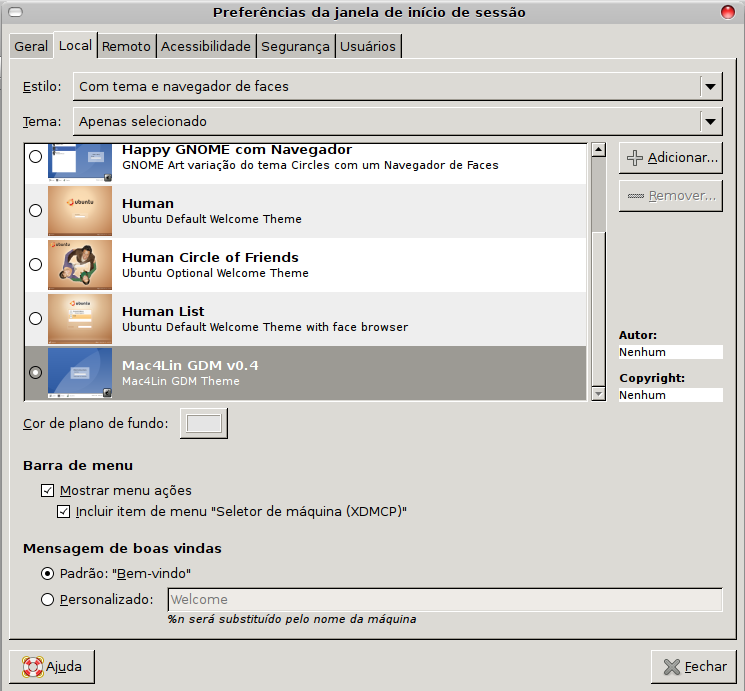This screenshot has height=691, width=745.
Task: Toggle Mostrar menu ações checkbox
Action: (48, 490)
